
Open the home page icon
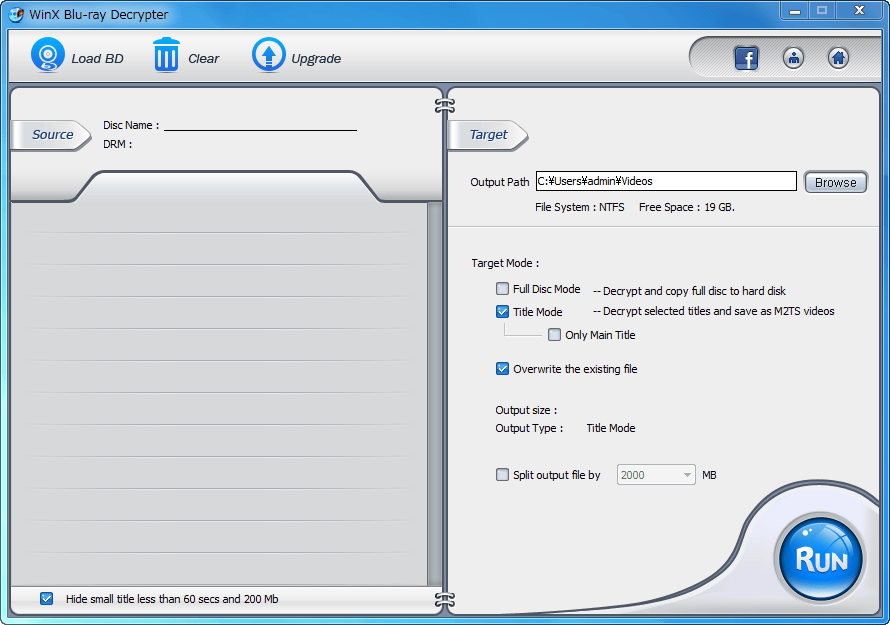coord(838,58)
